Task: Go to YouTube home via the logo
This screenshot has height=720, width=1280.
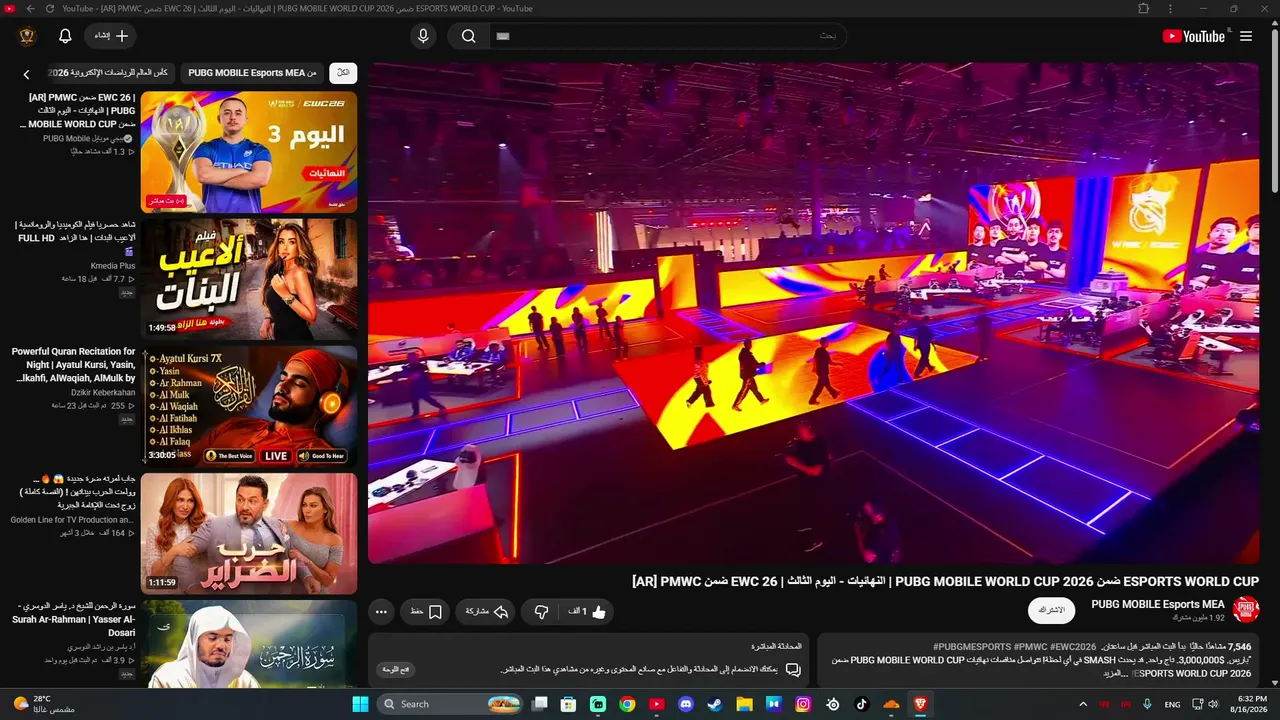Action: pos(1193,36)
